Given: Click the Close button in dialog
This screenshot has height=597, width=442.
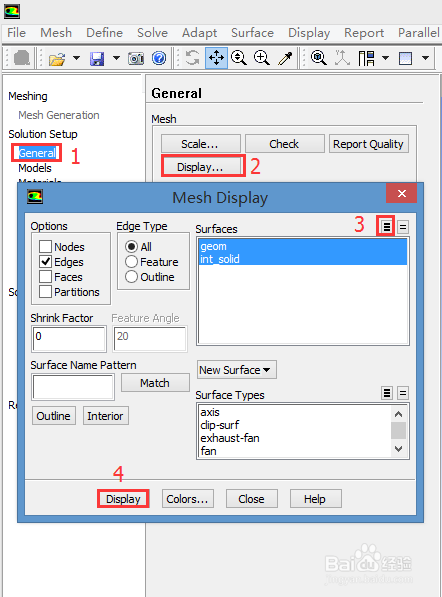Looking at the screenshot, I should (x=251, y=498).
